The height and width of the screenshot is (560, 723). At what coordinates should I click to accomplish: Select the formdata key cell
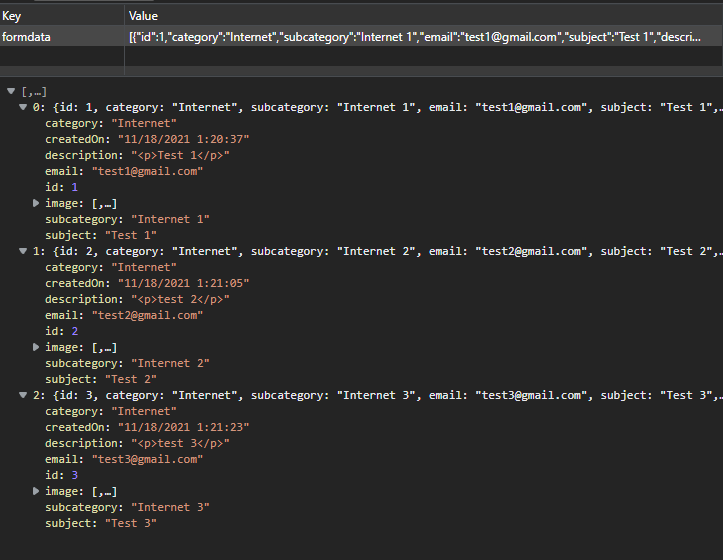tap(62, 36)
